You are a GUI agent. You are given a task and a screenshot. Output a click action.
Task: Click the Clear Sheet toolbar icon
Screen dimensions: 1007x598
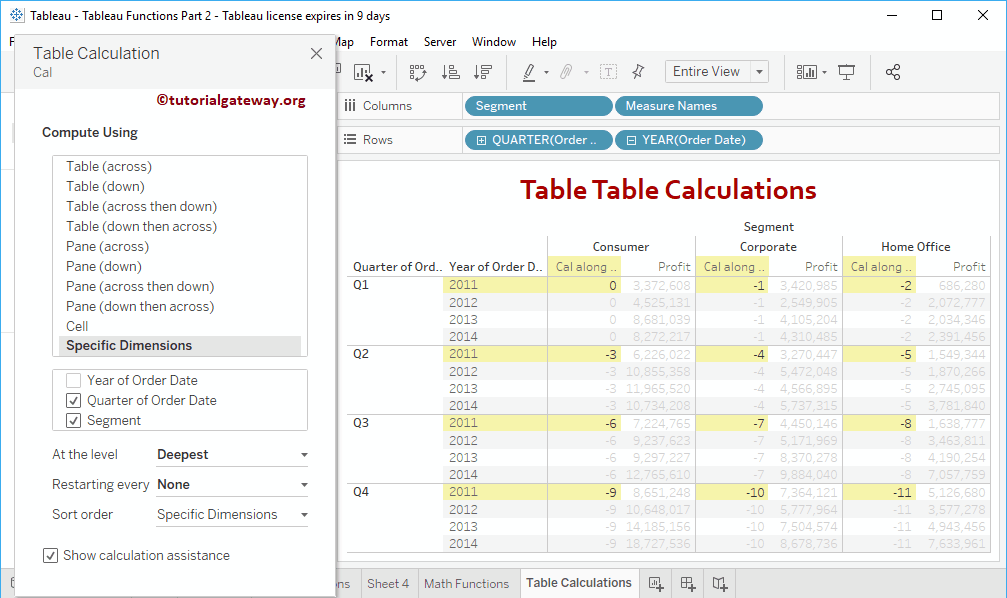point(363,72)
